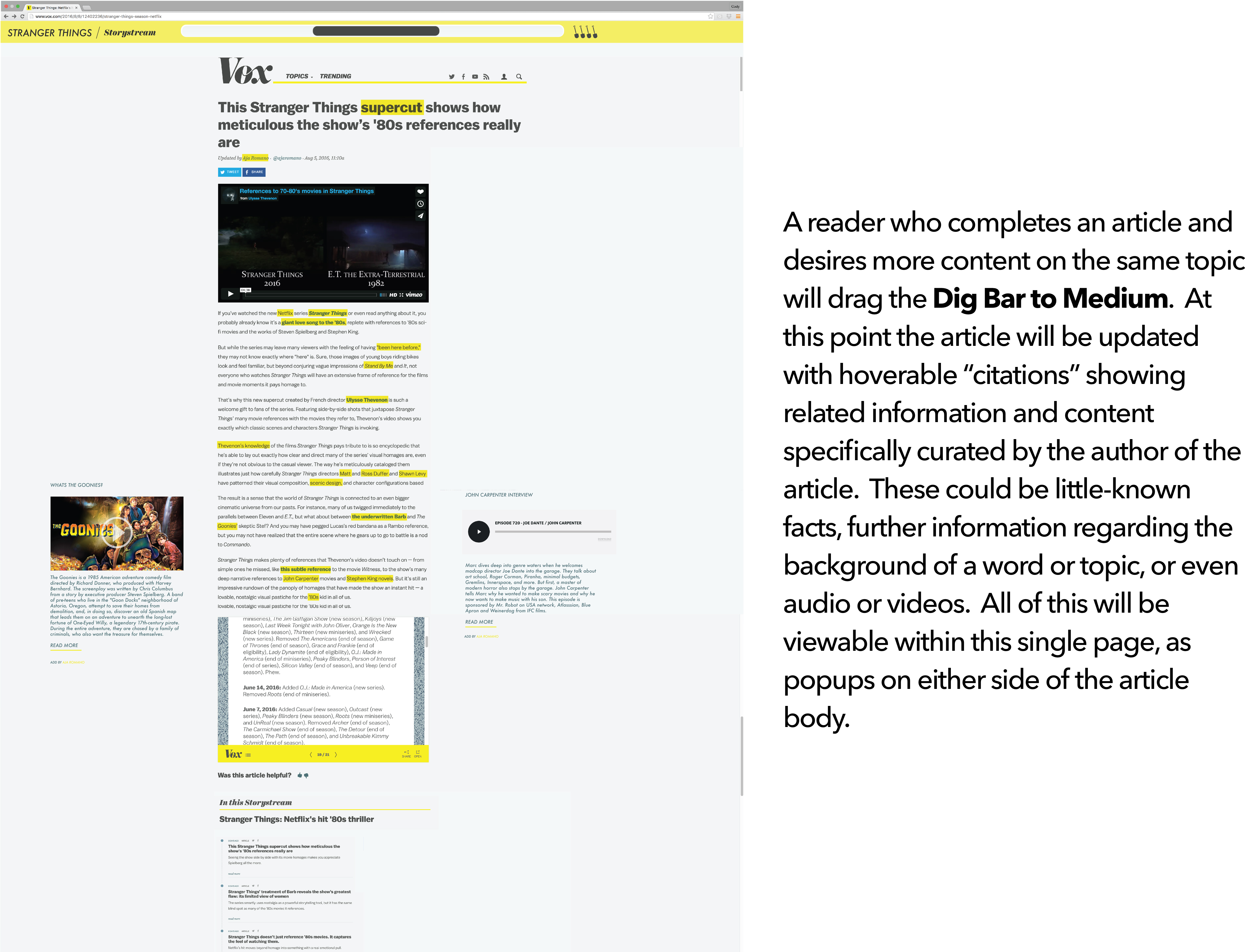Share video via paper plane icon

tap(421, 215)
